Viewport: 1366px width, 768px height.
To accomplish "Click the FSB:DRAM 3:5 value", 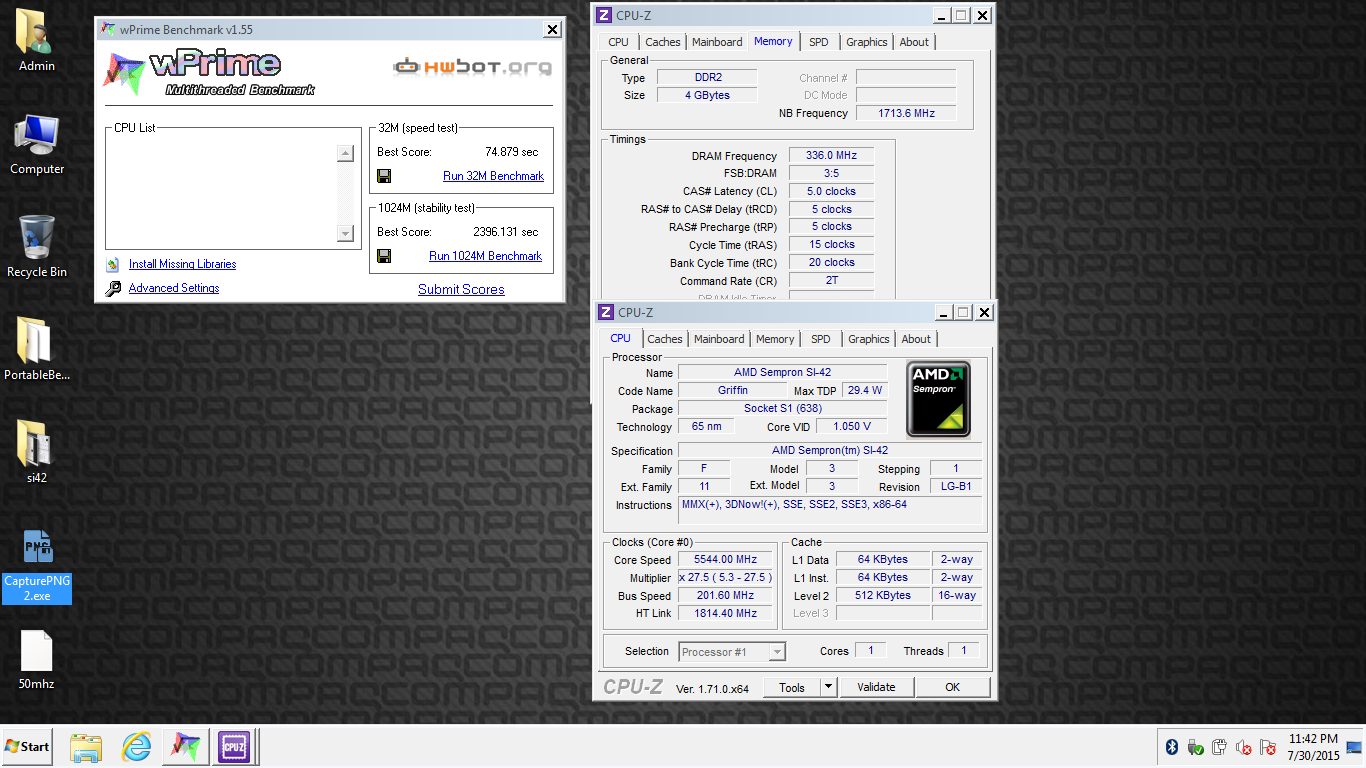I will pyautogui.click(x=831, y=174).
